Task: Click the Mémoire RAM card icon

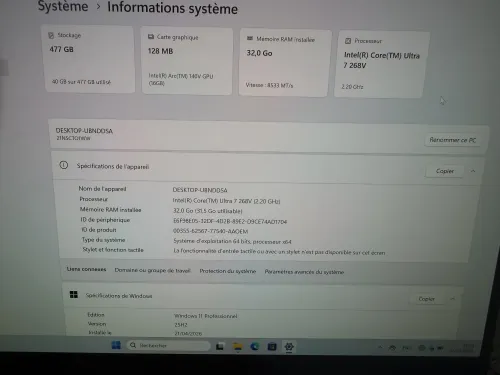Action: point(250,39)
